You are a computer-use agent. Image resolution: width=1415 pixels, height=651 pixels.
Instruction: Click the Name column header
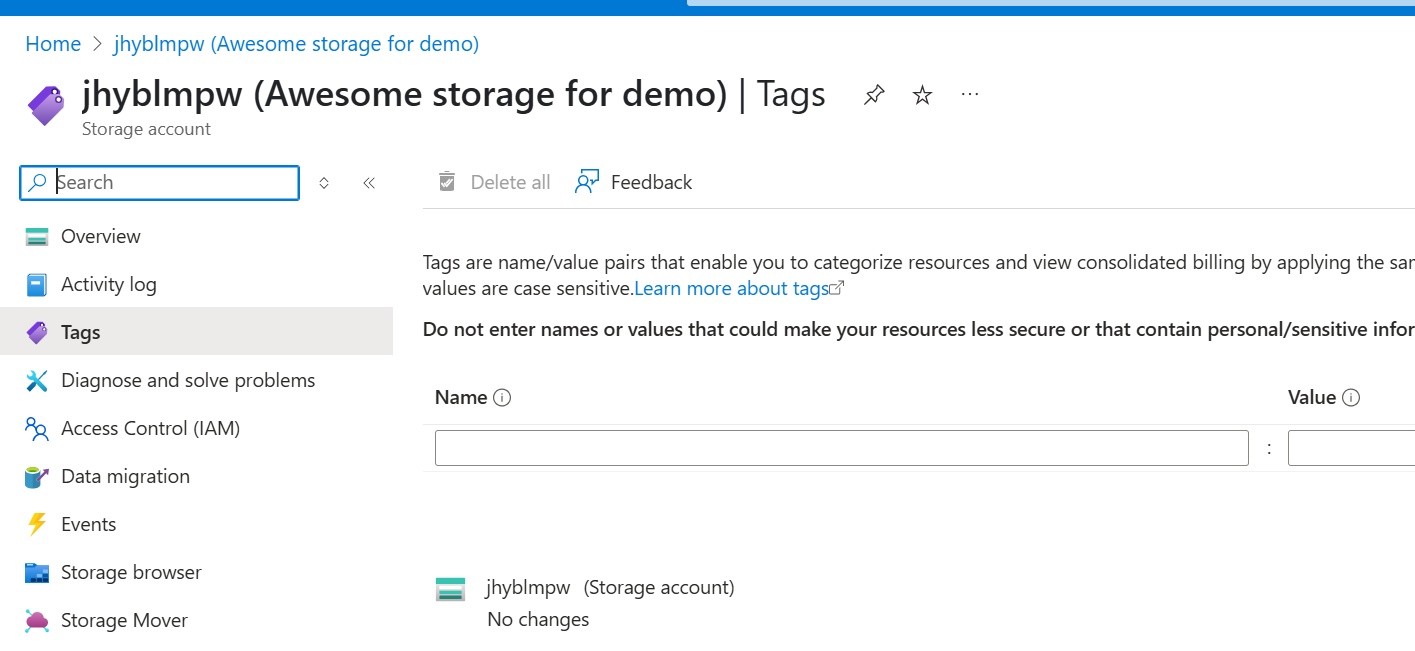coord(461,398)
